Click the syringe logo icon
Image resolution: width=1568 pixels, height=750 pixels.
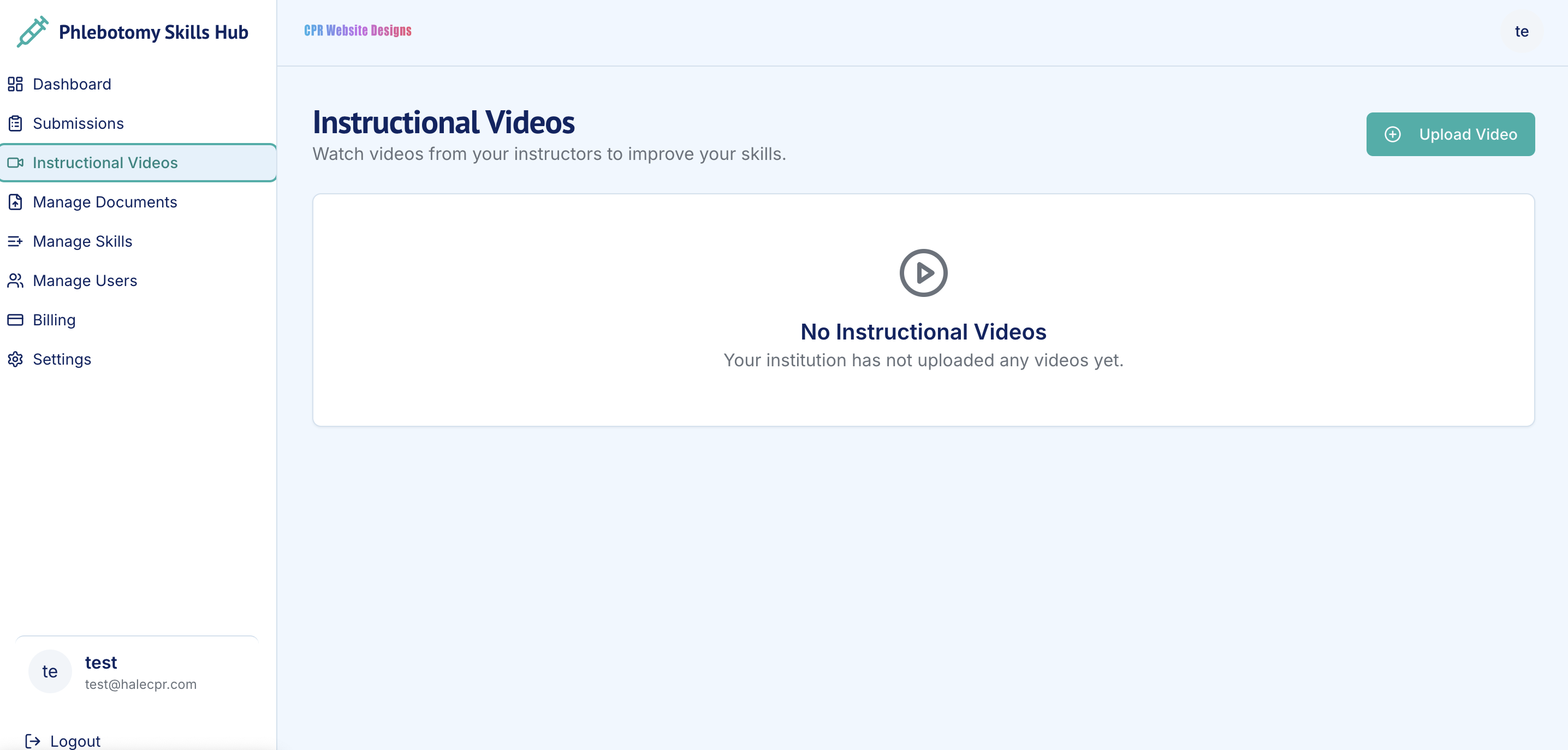pyautogui.click(x=32, y=32)
